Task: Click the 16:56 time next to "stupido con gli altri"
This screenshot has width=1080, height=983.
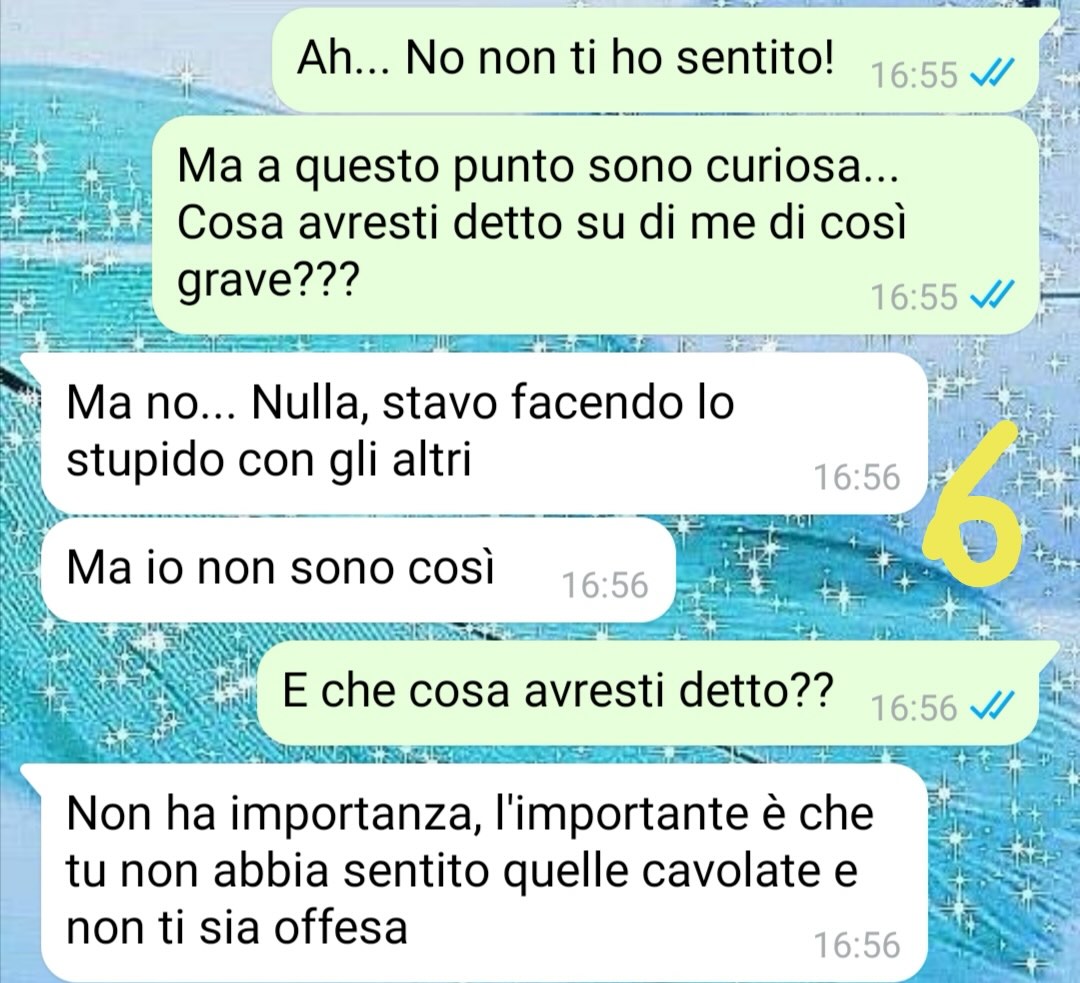Action: click(857, 477)
